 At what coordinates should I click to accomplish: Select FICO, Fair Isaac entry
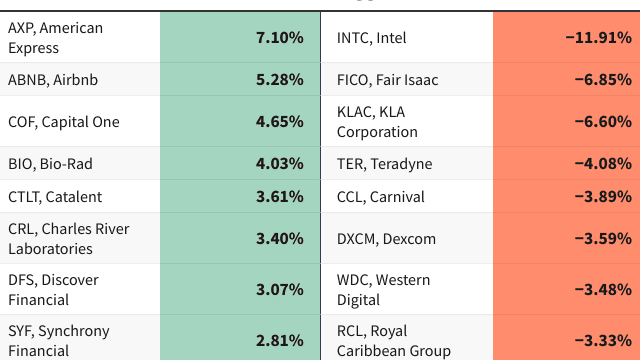[x=387, y=80]
